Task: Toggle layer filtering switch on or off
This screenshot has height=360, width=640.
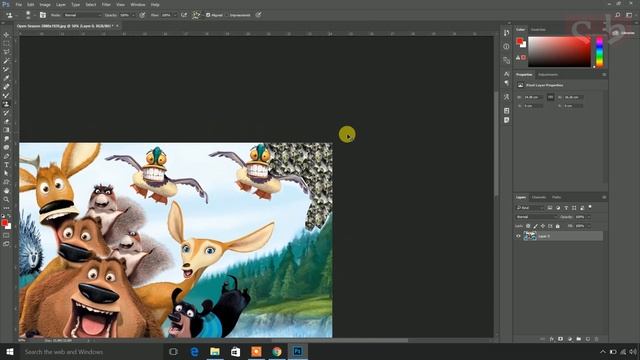Action: [590, 207]
